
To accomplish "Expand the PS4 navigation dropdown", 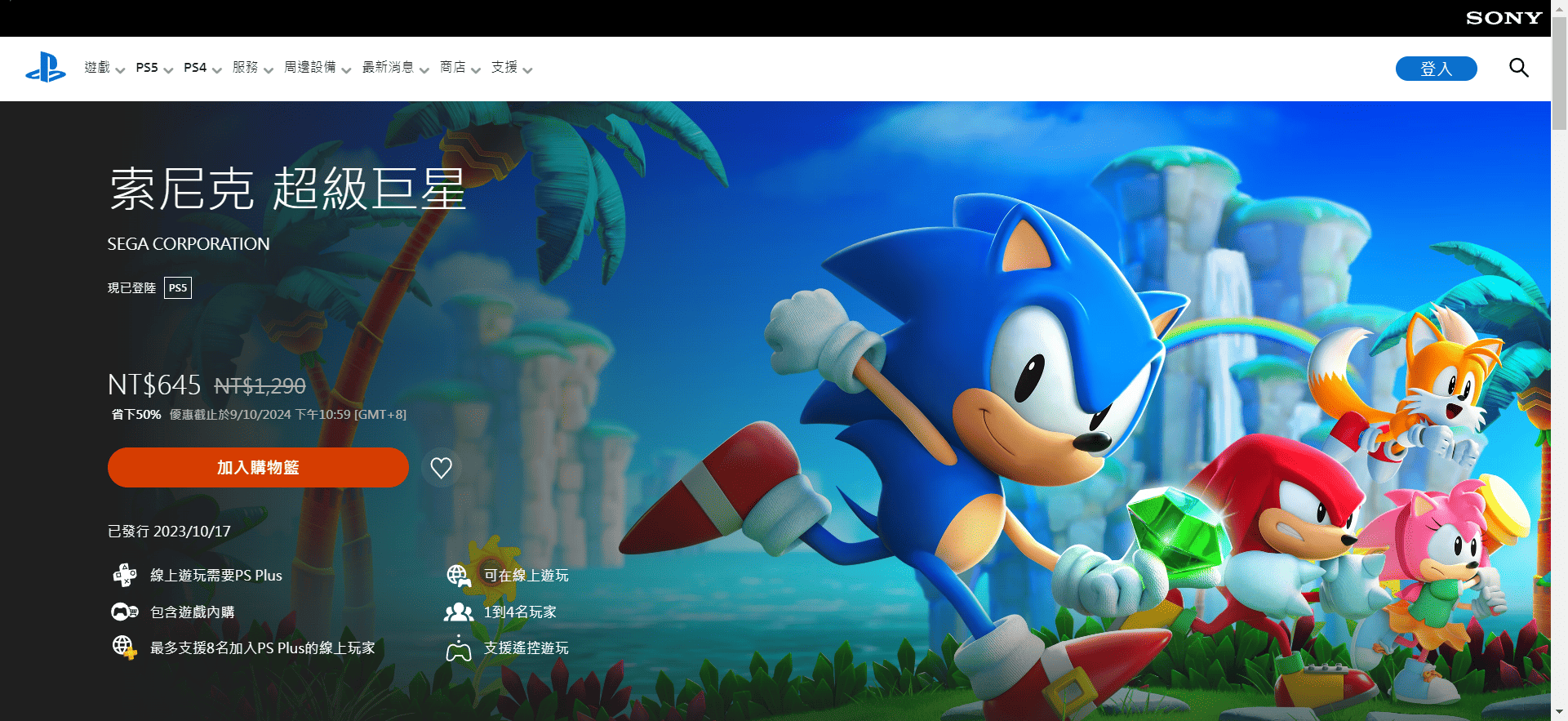I will tap(202, 68).
